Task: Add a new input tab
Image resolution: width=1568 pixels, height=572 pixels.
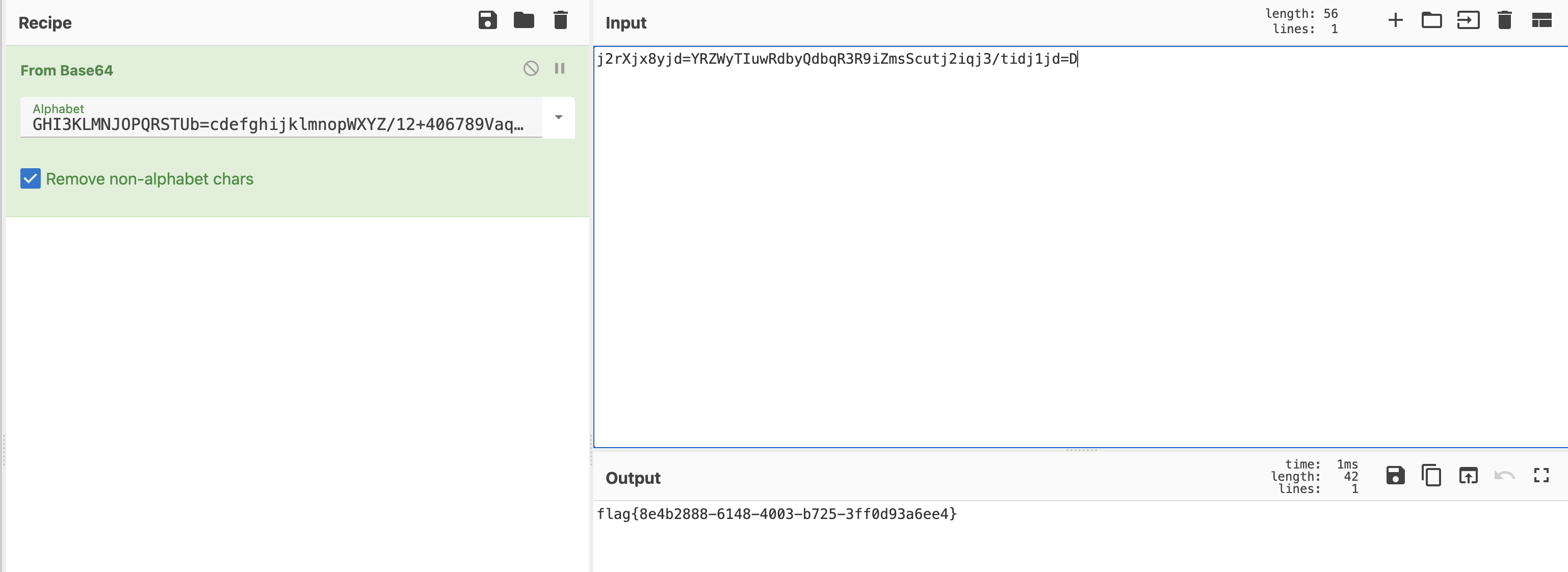Action: click(x=1395, y=21)
